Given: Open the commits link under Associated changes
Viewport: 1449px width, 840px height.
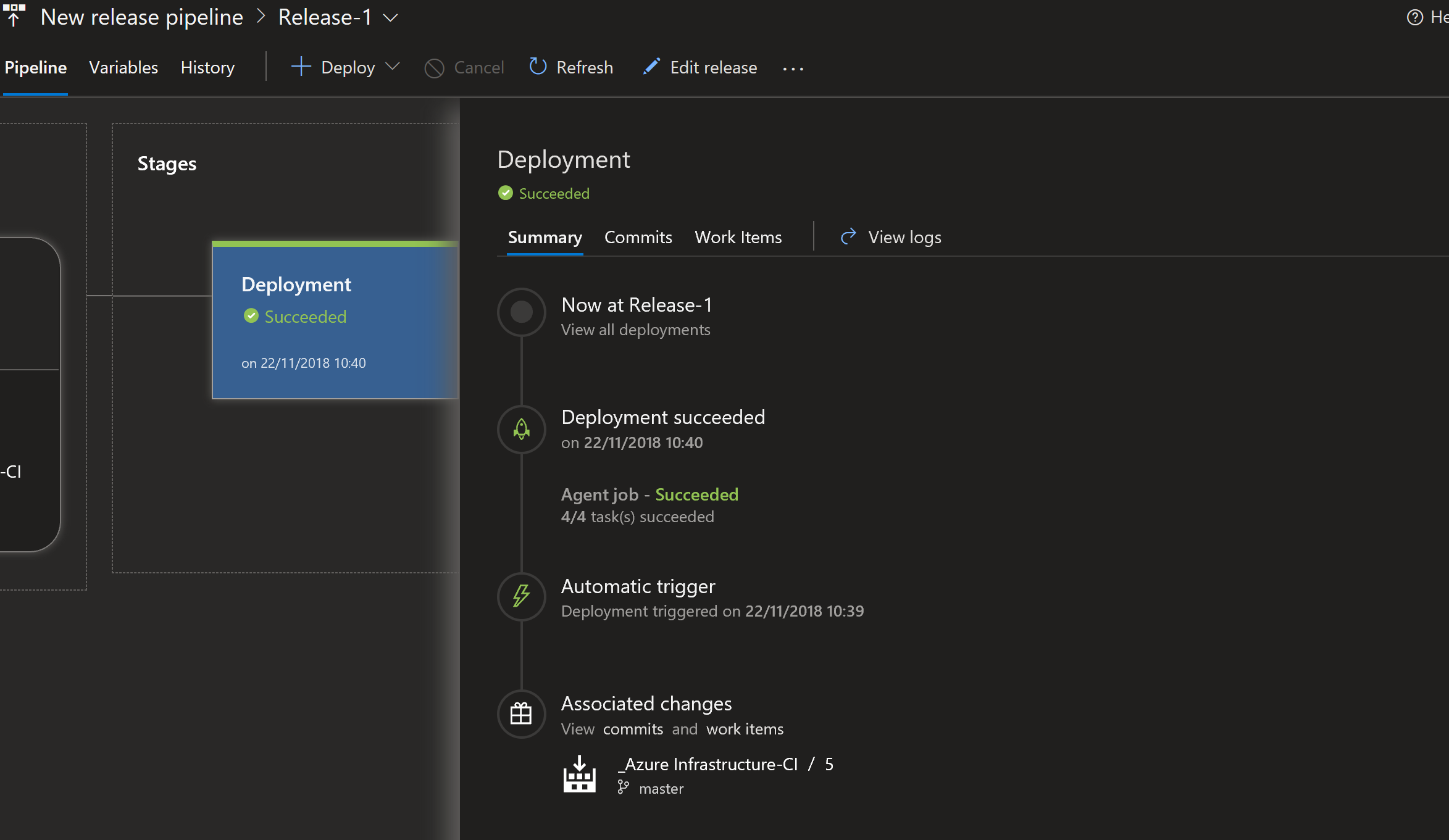Looking at the screenshot, I should (x=633, y=729).
